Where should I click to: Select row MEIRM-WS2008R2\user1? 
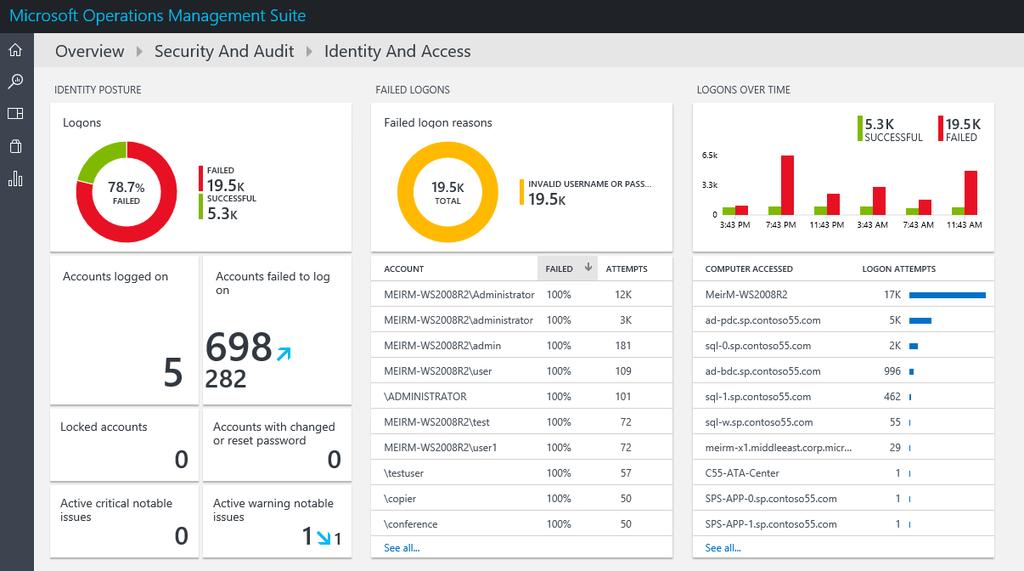click(522, 448)
